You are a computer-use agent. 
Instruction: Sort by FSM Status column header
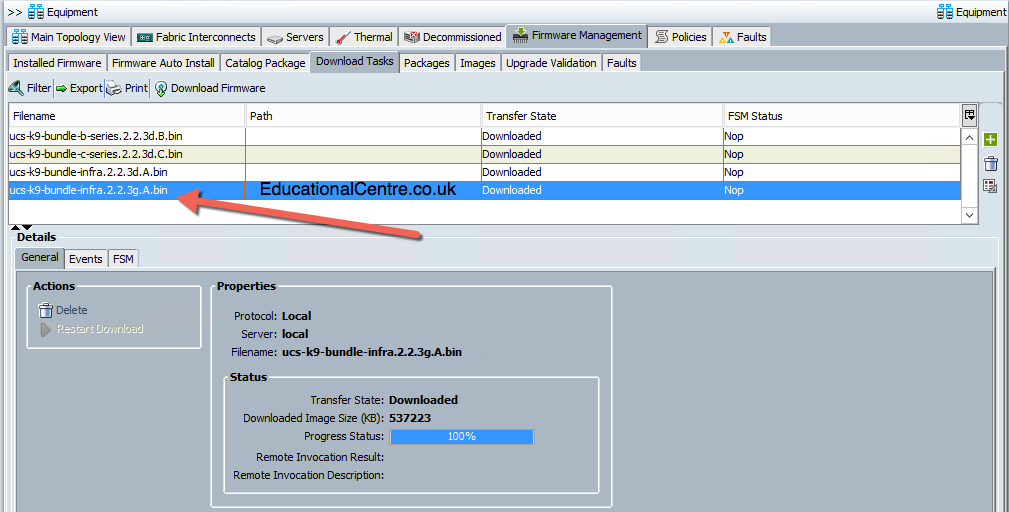pyautogui.click(x=842, y=116)
